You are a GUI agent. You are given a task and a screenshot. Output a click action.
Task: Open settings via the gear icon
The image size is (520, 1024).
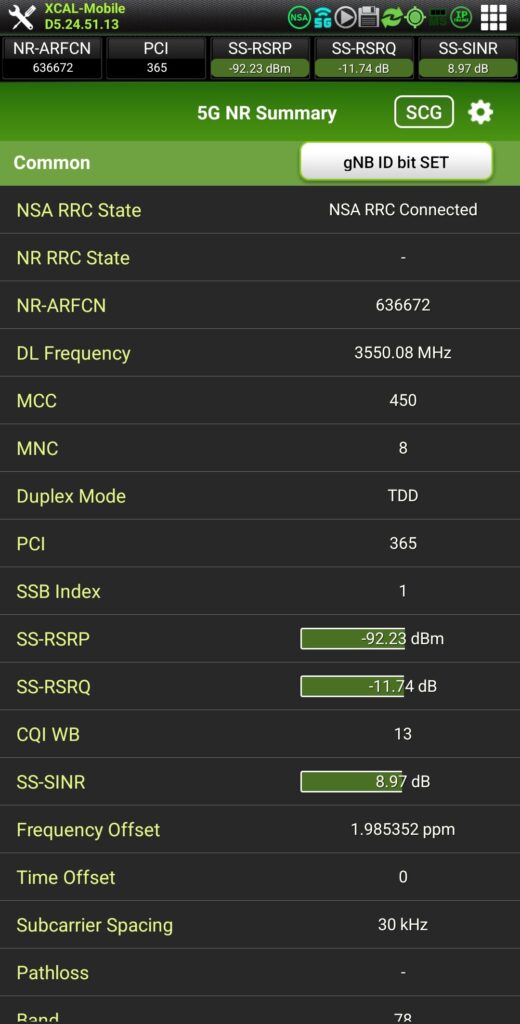click(481, 112)
